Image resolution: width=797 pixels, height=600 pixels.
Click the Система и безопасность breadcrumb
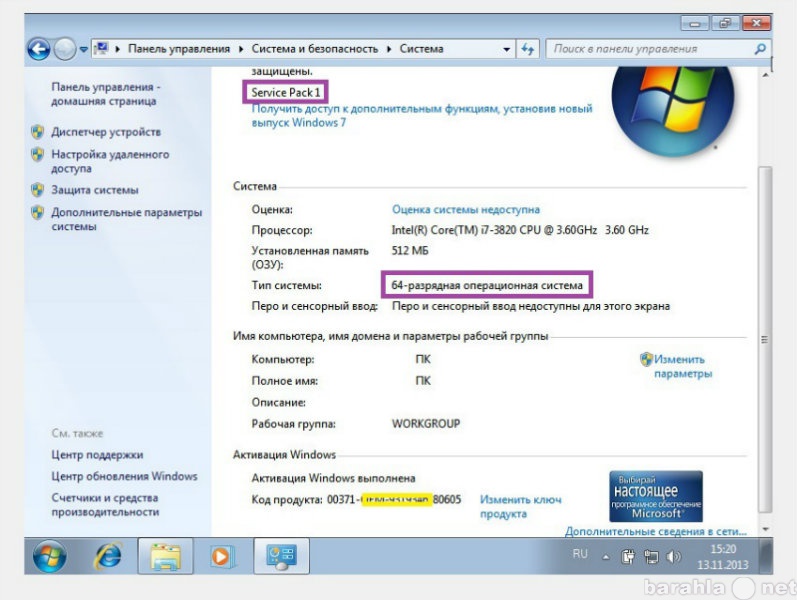(315, 49)
